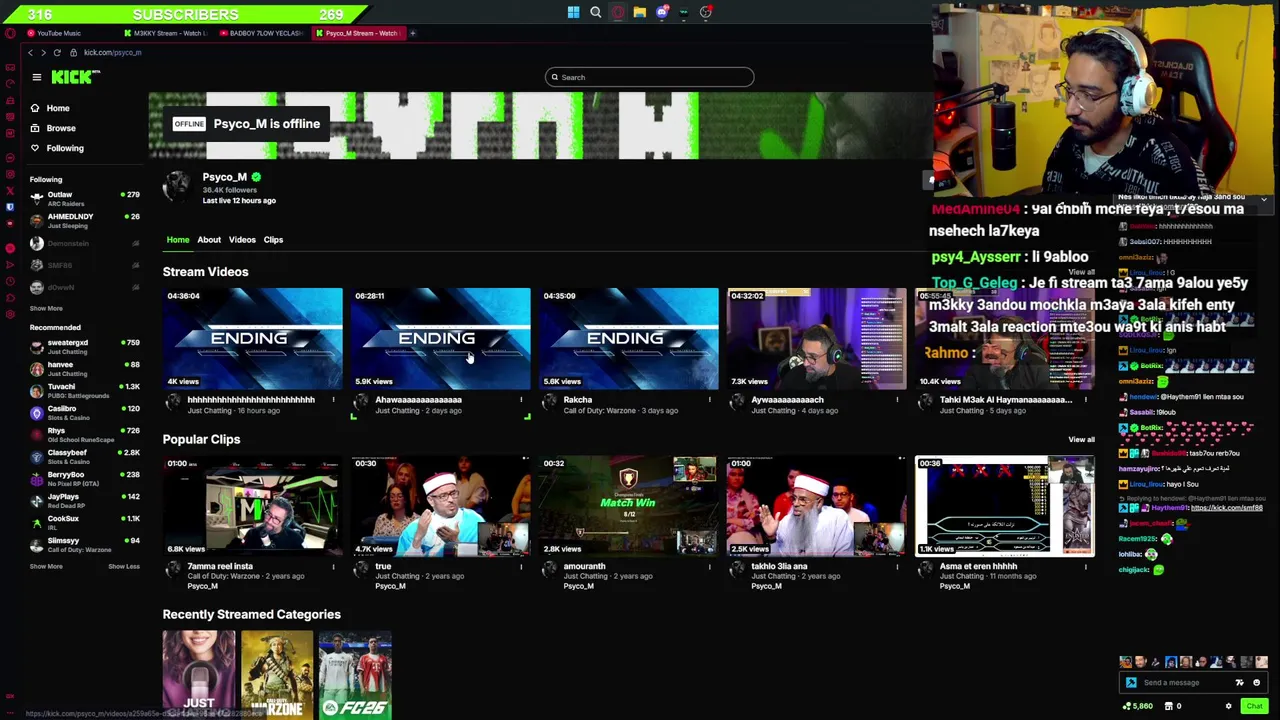The height and width of the screenshot is (720, 1280).
Task: Play the Aywaaaaaaaaaach video thumbnail
Action: click(x=817, y=338)
